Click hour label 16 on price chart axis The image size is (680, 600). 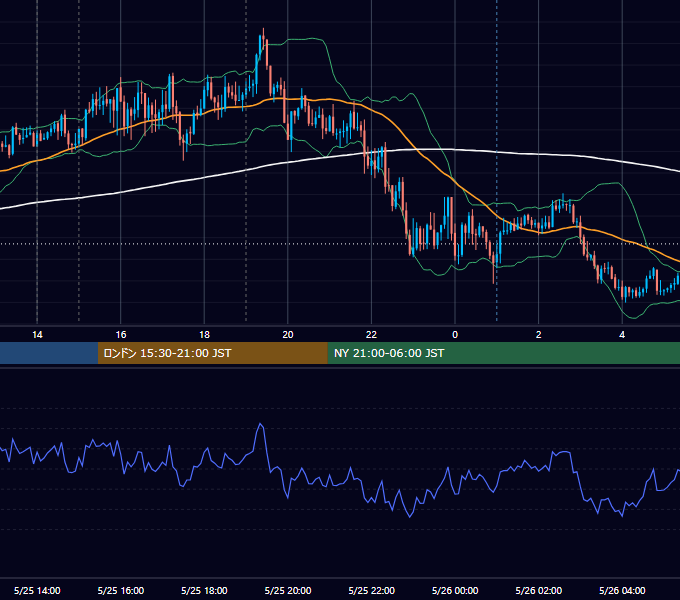pos(121,335)
